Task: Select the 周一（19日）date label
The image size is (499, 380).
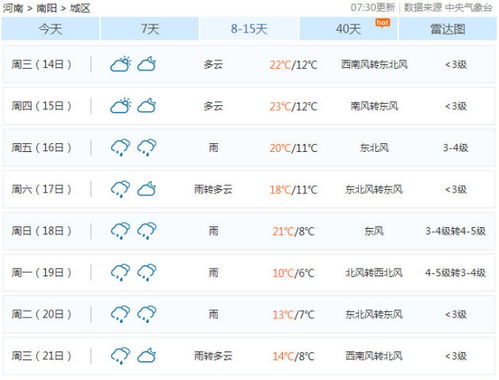Action: pyautogui.click(x=41, y=272)
